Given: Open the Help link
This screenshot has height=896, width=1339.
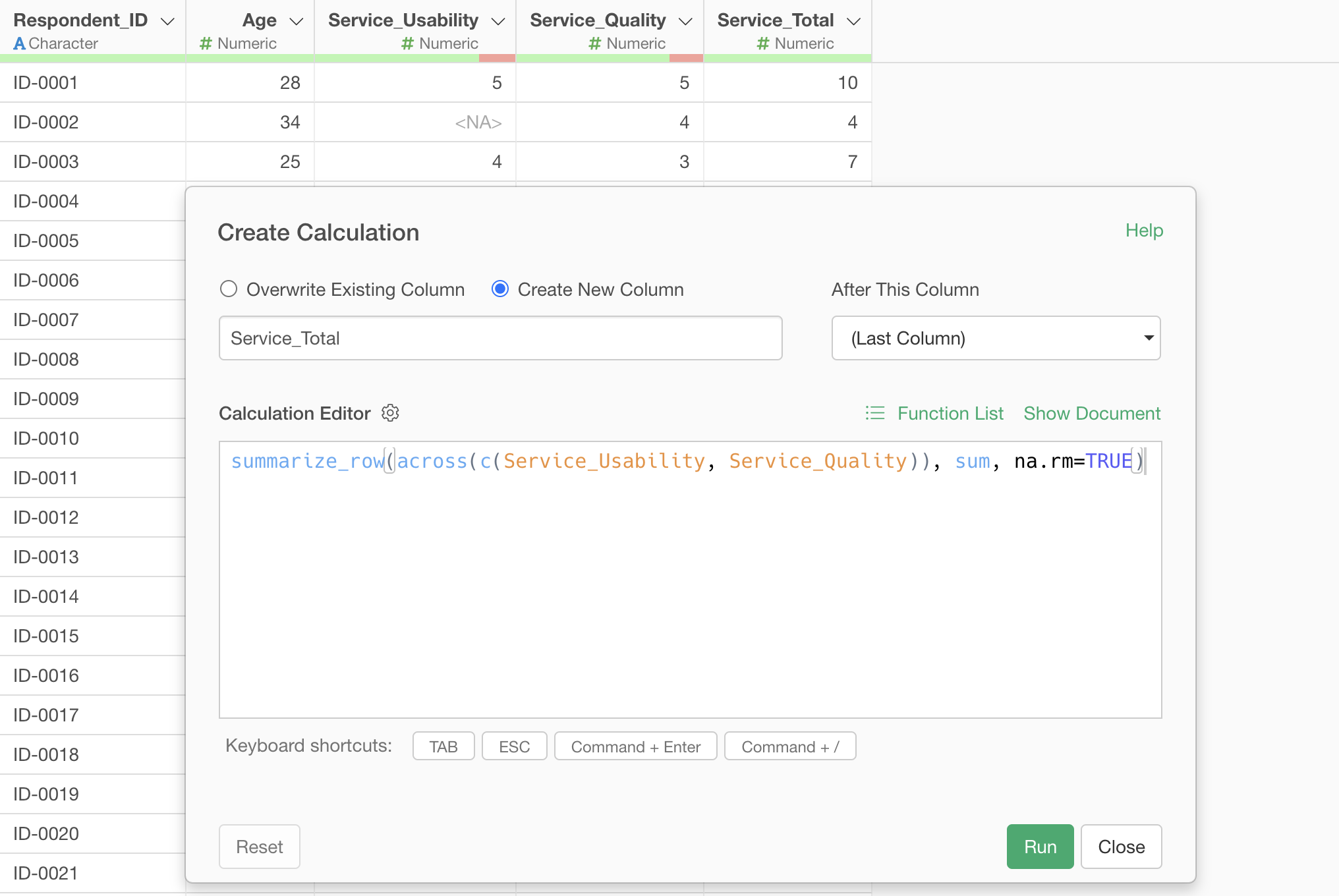Looking at the screenshot, I should click(x=1144, y=231).
